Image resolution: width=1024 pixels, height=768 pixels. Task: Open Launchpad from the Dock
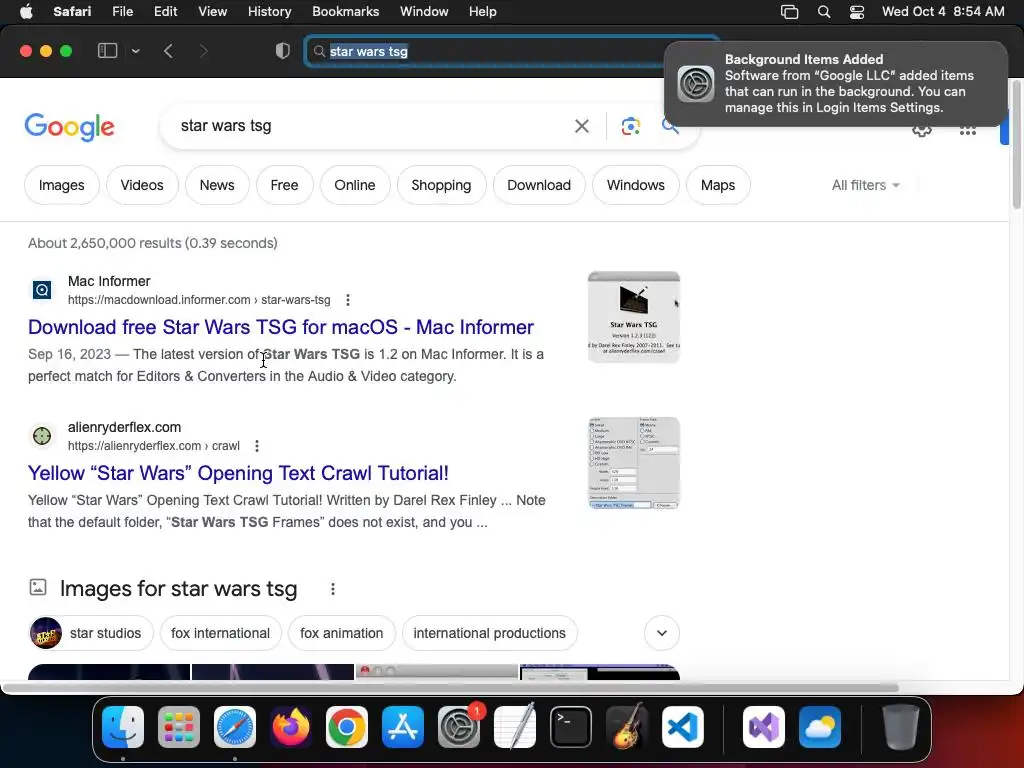pos(179,727)
